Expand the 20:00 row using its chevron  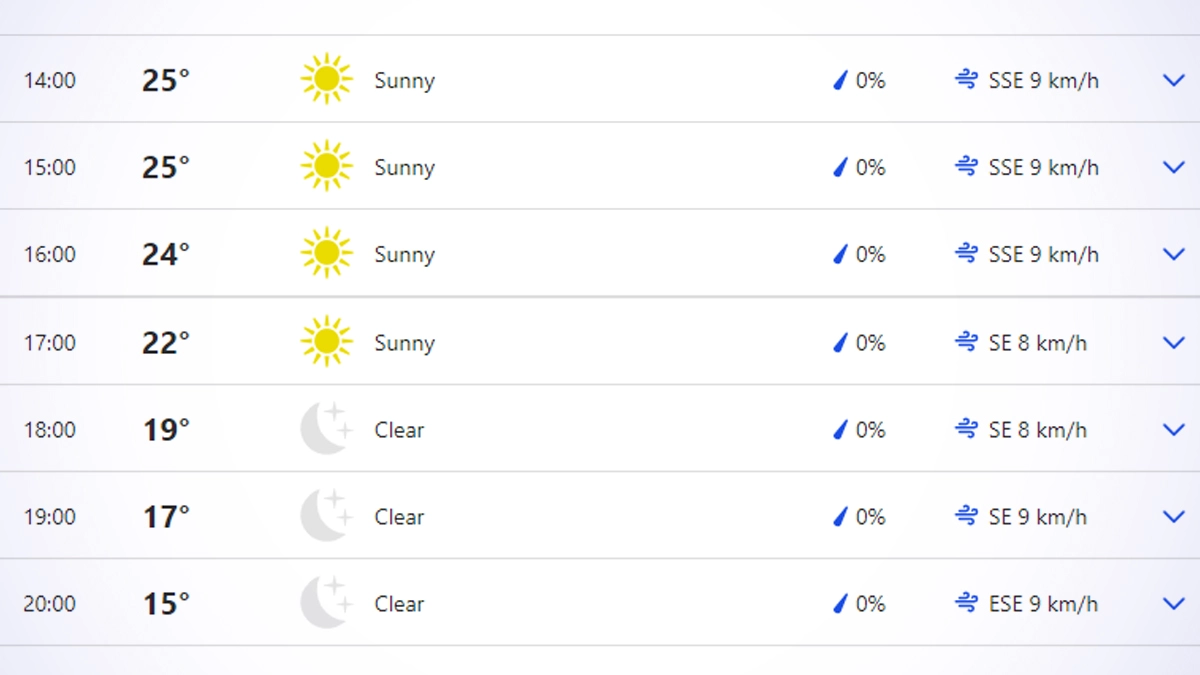1174,604
